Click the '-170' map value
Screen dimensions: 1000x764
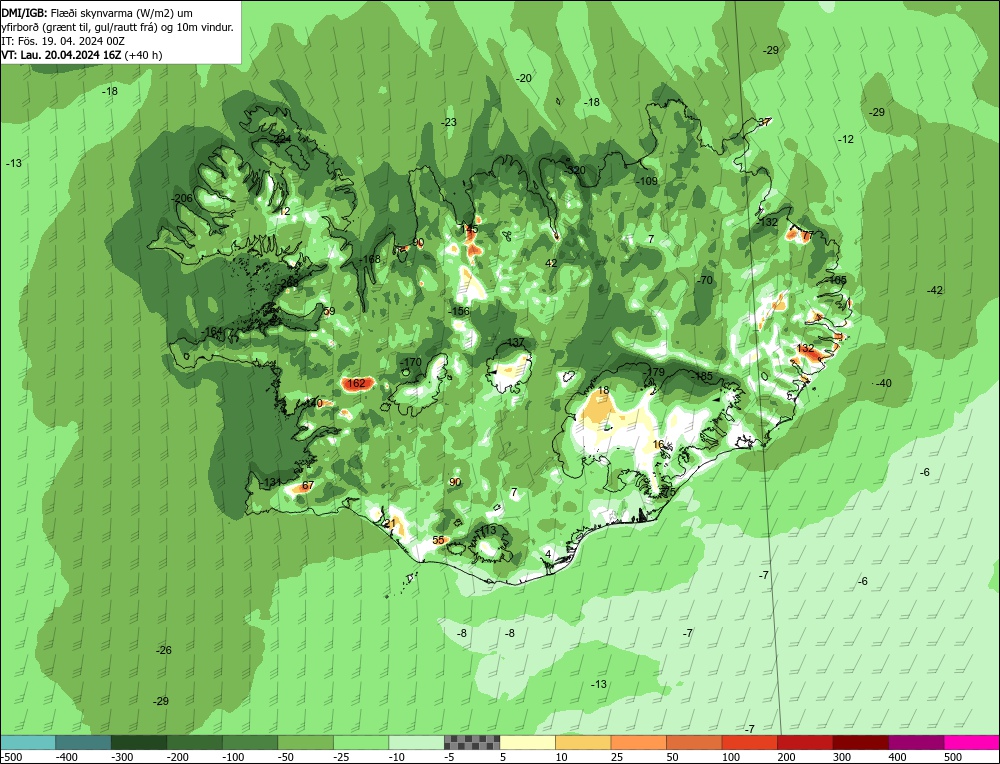(x=411, y=362)
